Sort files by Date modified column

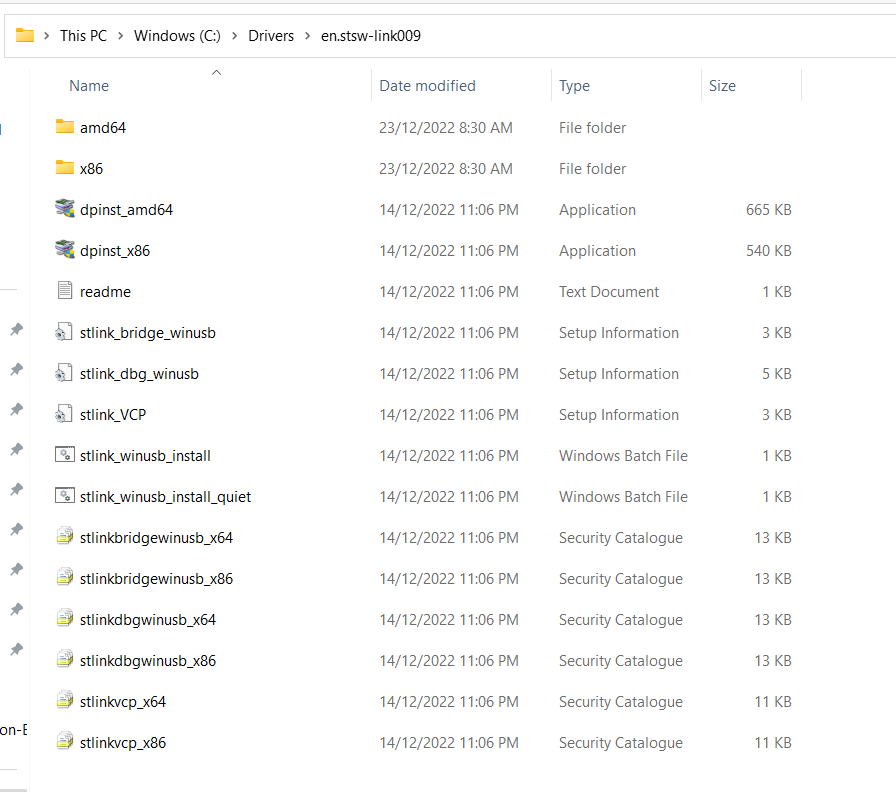[427, 86]
